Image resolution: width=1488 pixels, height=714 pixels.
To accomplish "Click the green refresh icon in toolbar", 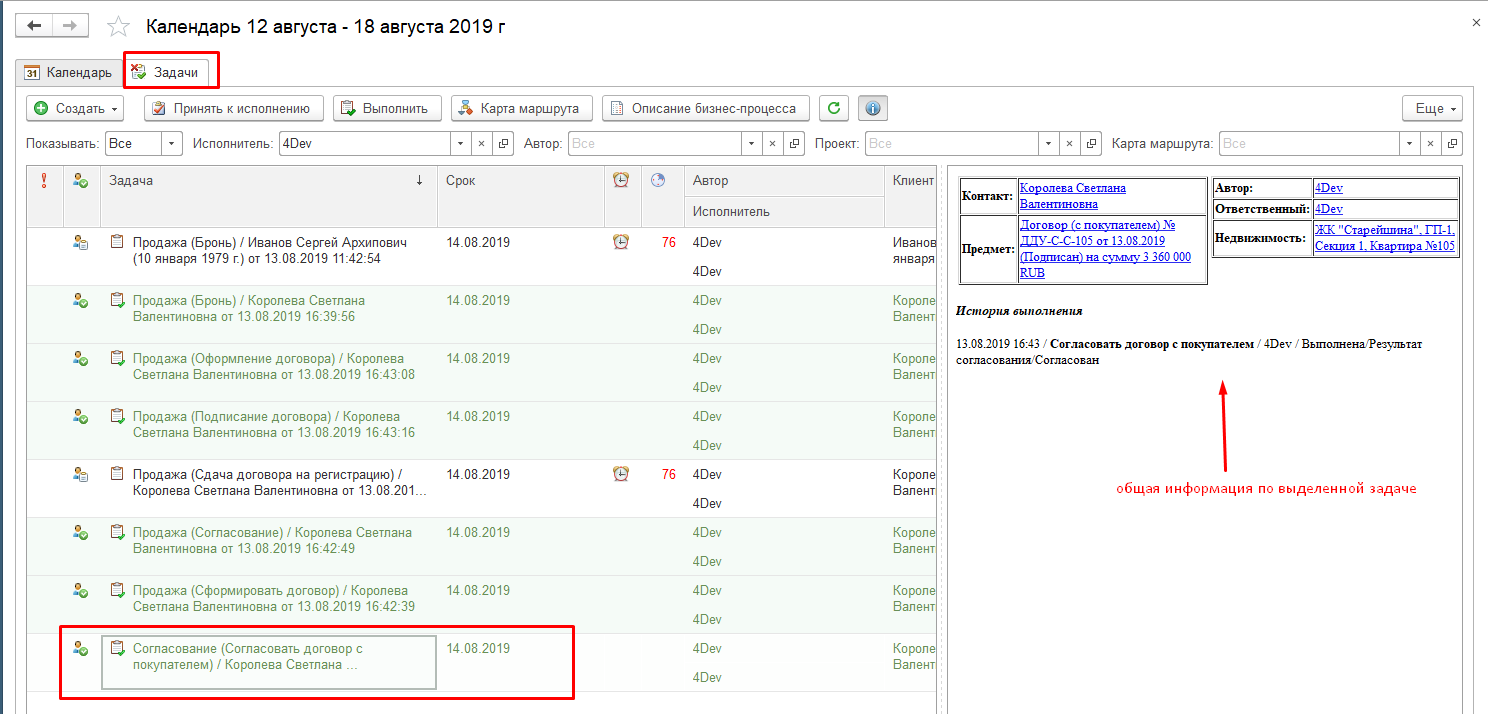I will (834, 108).
